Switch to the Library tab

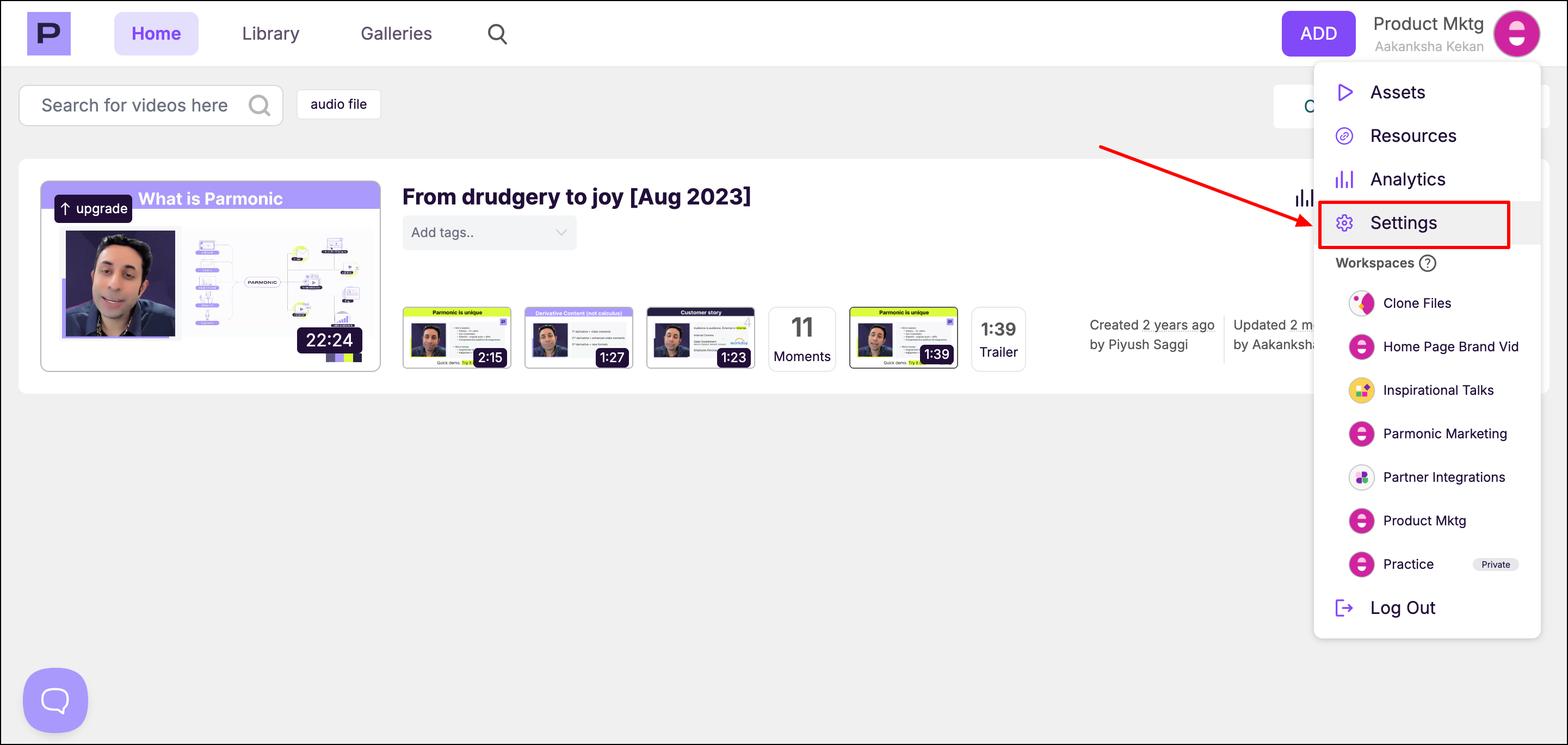pos(270,34)
